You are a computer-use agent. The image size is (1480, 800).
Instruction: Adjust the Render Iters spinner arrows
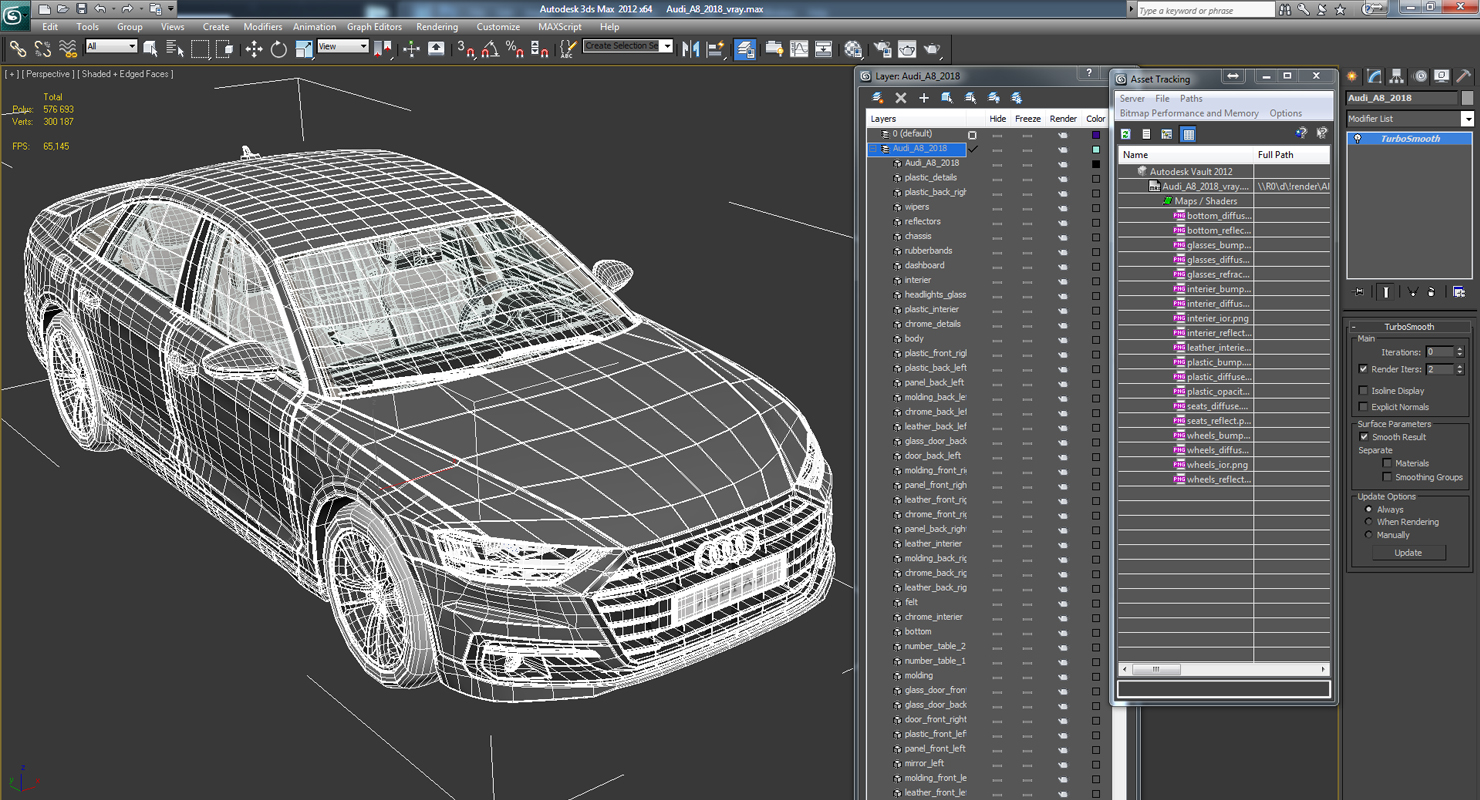tap(1460, 369)
